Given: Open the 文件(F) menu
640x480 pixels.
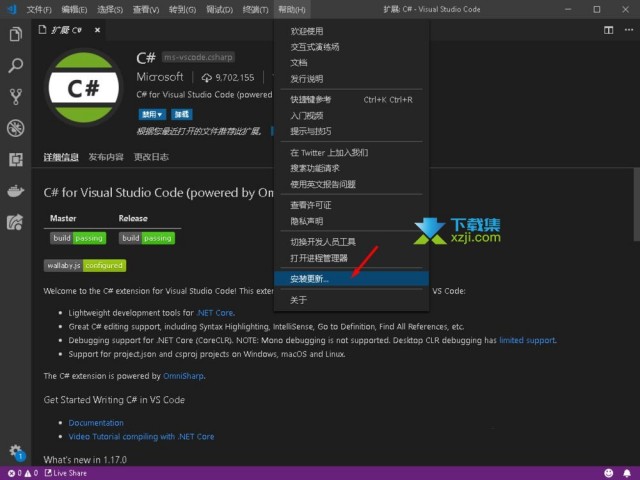Looking at the screenshot, I should (39, 9).
